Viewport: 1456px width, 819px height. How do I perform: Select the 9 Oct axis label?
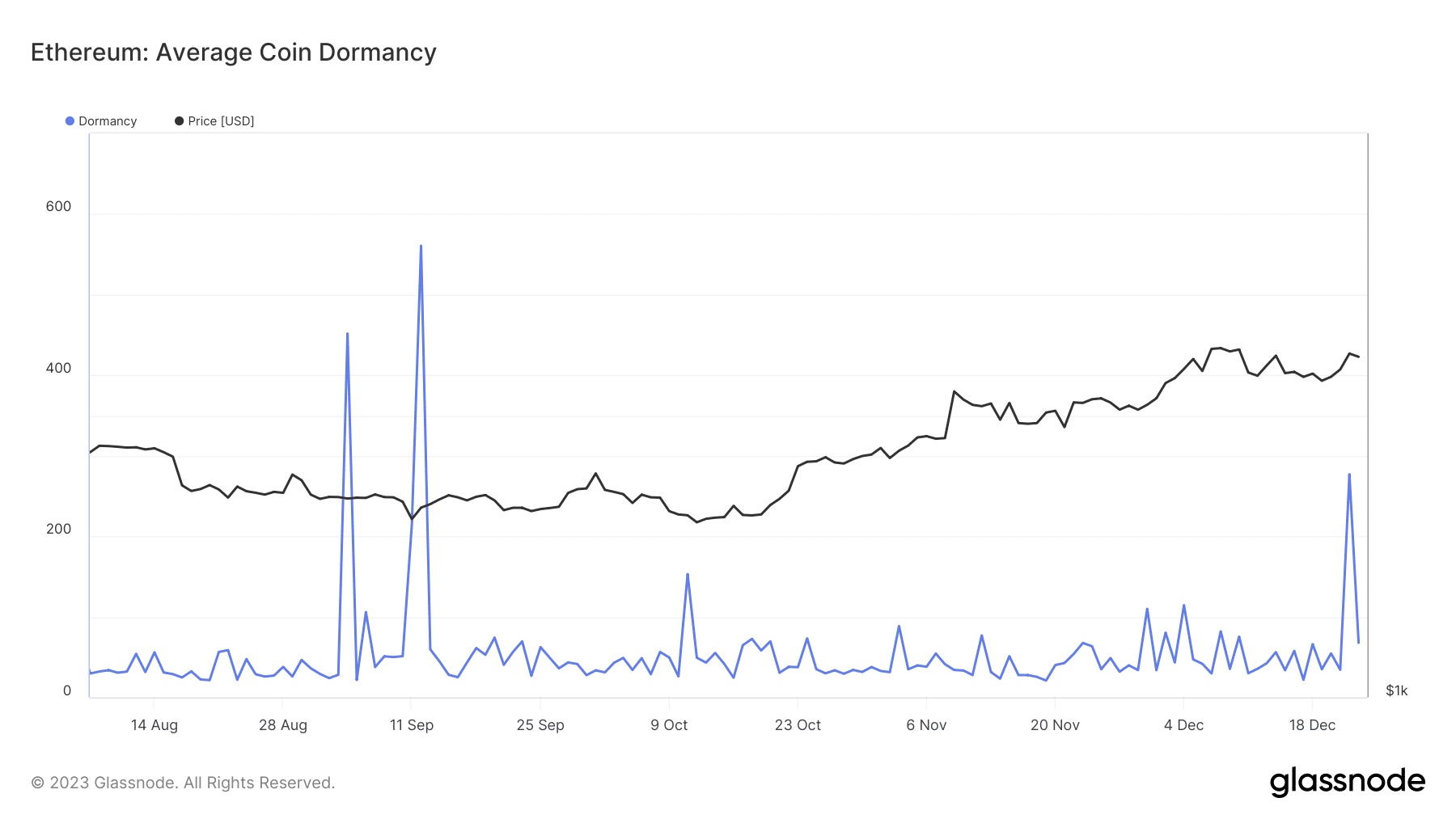(x=669, y=725)
